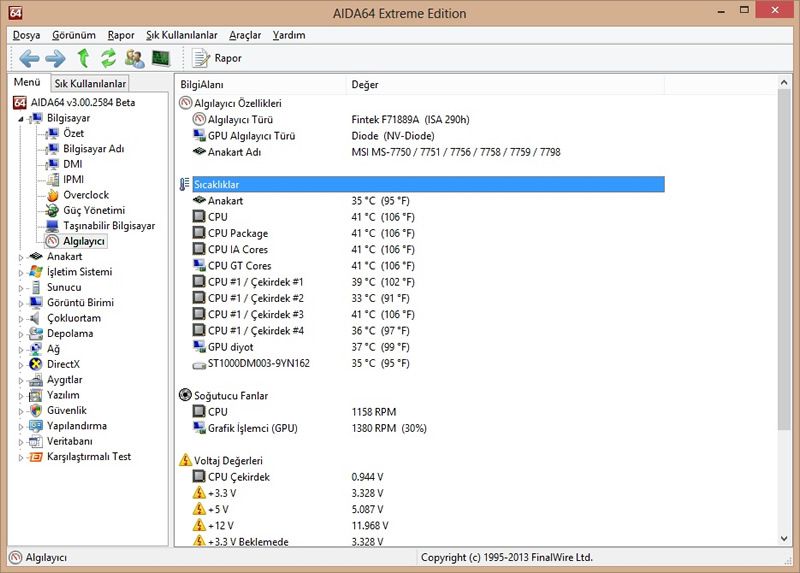
Task: Switch to the Sık Kullanılanlar tab
Action: coord(90,84)
